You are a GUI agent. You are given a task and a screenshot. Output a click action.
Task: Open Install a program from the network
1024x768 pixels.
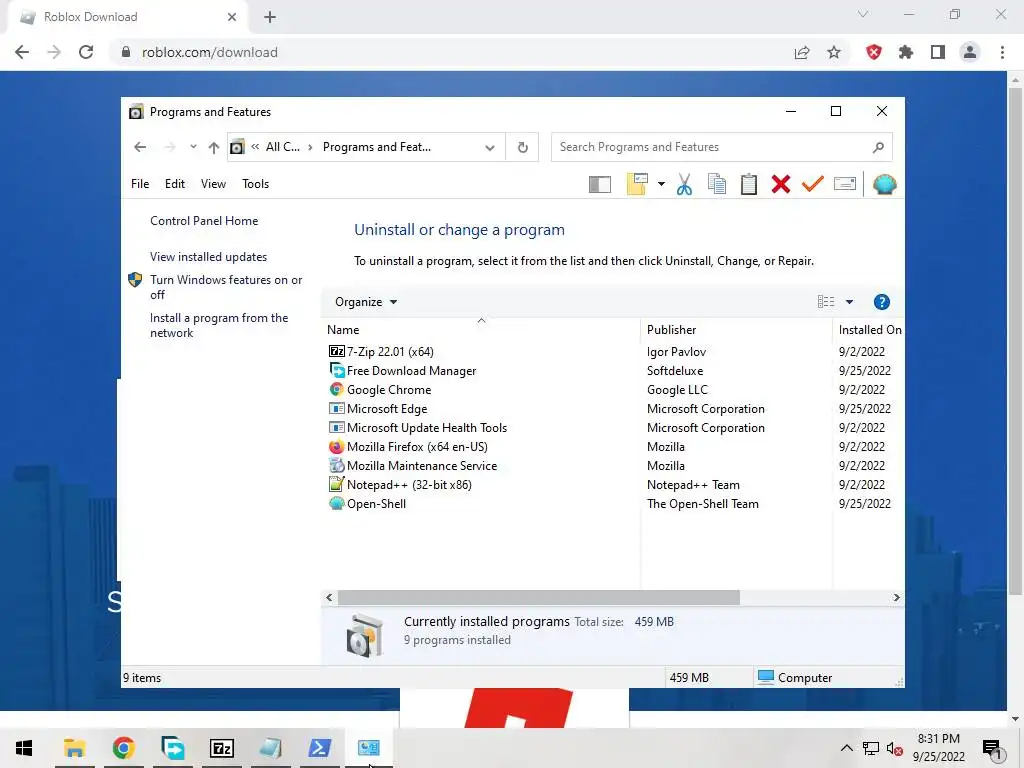tap(219, 325)
